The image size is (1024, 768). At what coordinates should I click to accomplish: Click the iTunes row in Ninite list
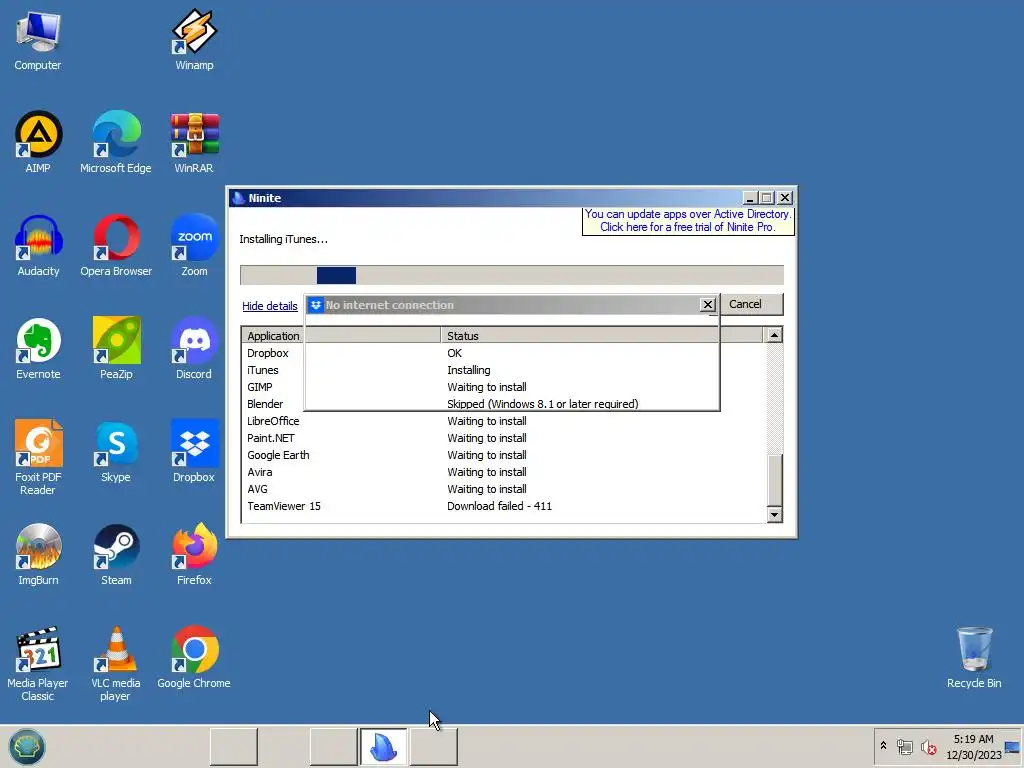[503, 370]
